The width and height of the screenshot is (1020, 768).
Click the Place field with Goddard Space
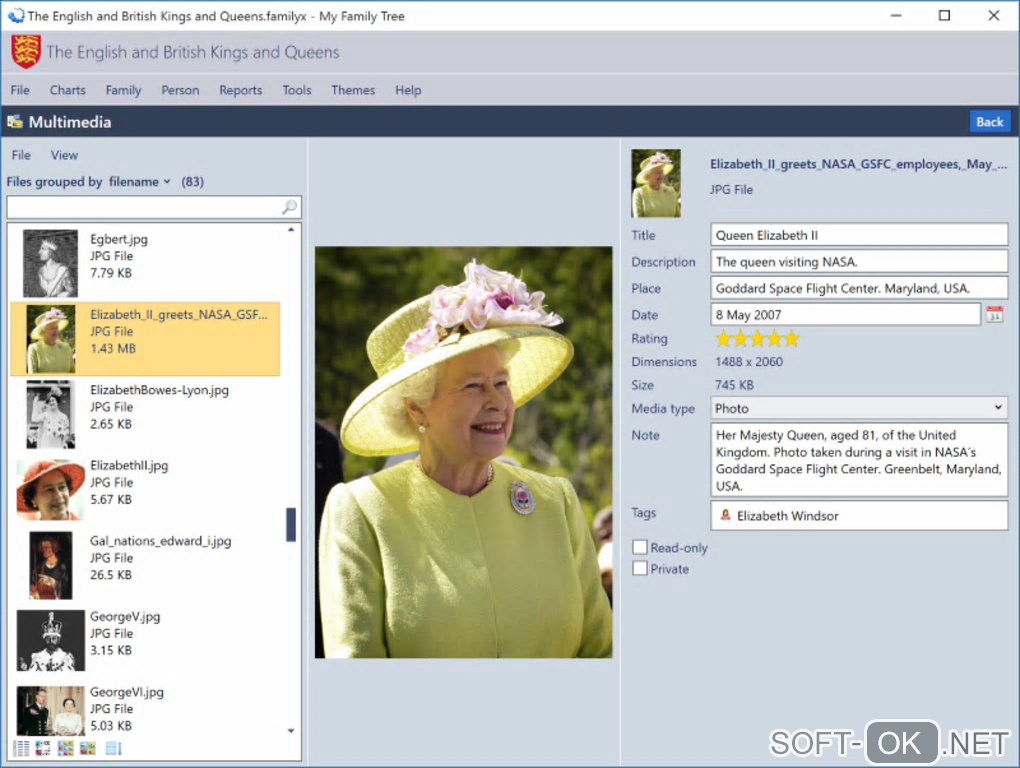click(859, 288)
